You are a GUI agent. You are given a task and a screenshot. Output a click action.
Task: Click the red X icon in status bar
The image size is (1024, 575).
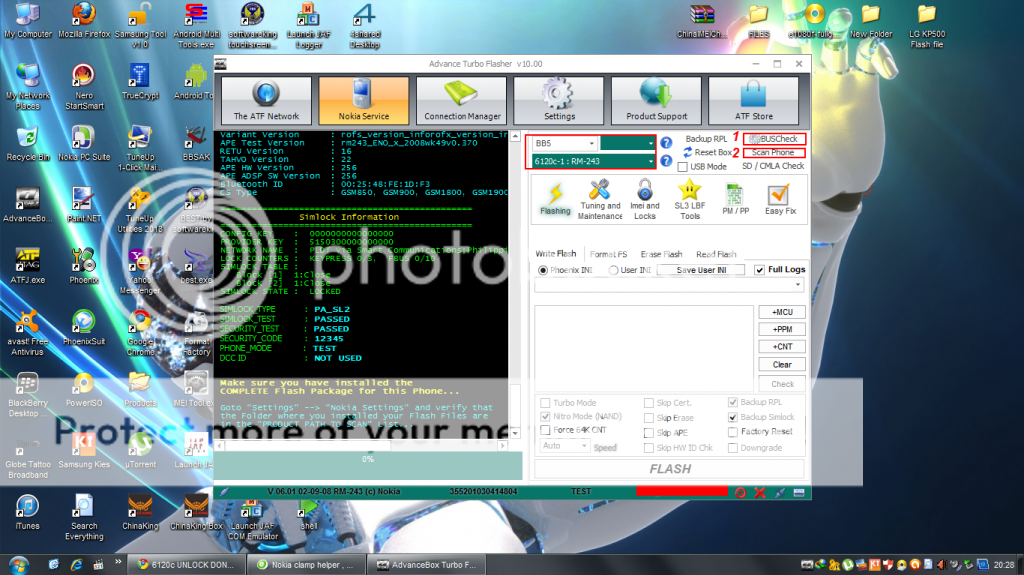pyautogui.click(x=760, y=493)
